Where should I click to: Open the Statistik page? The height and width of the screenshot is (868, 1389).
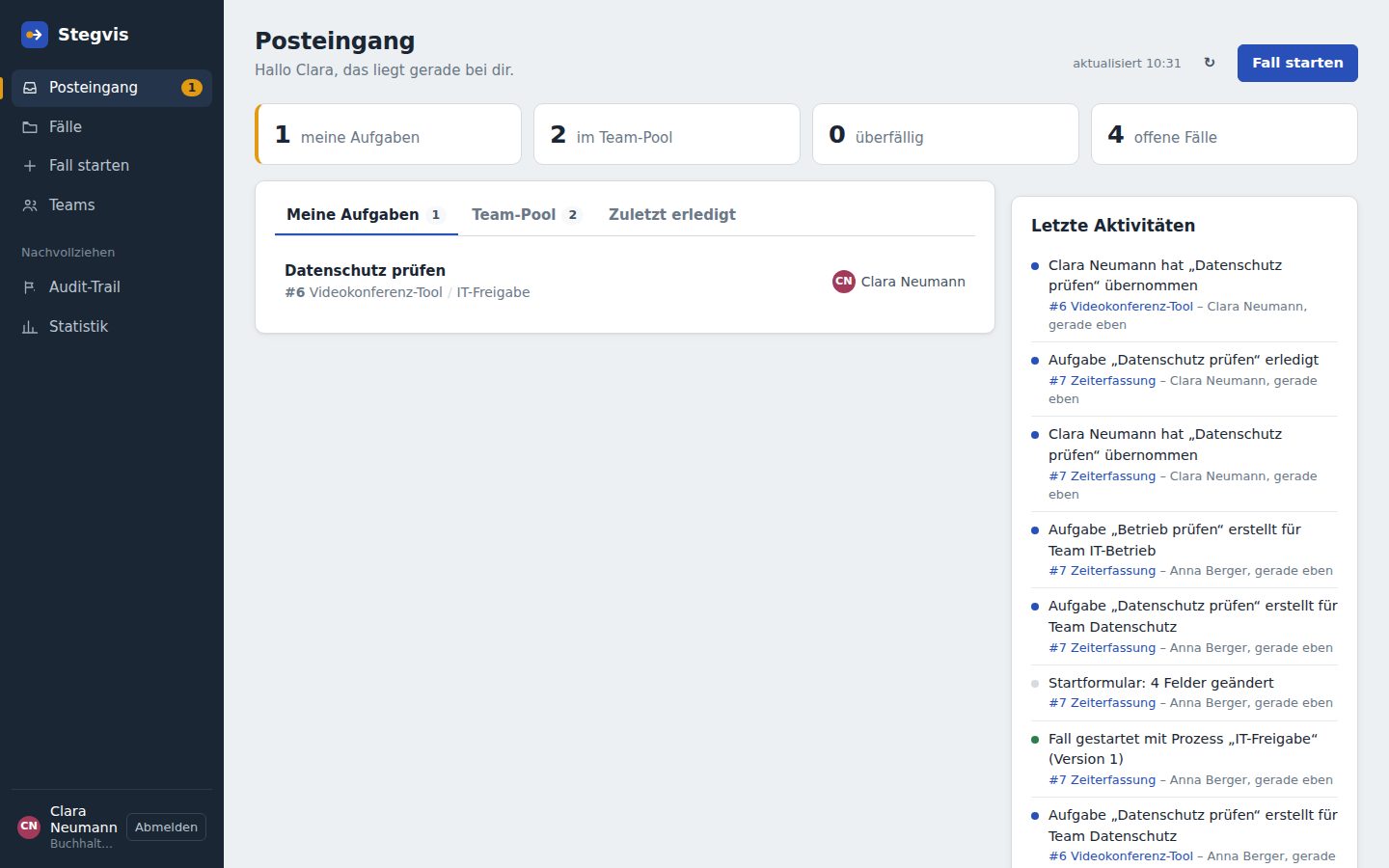[112, 327]
